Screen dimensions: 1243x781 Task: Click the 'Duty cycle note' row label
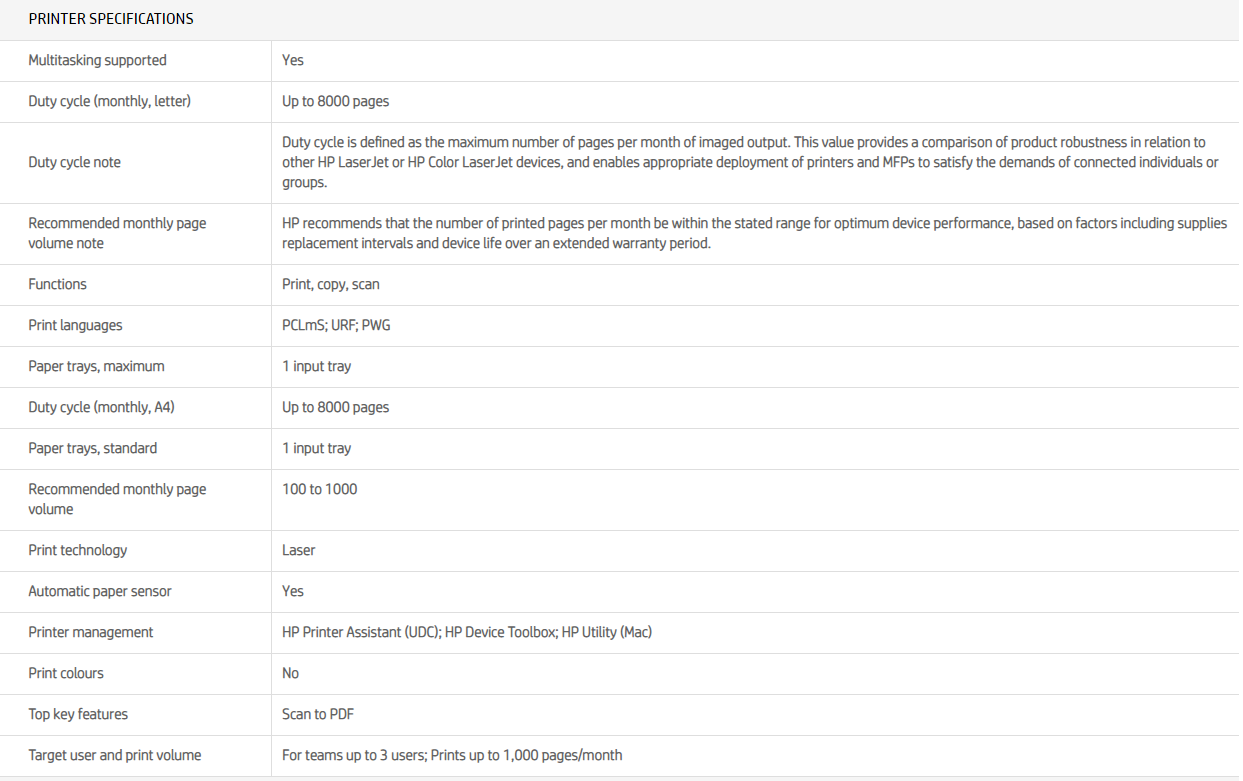coord(74,162)
